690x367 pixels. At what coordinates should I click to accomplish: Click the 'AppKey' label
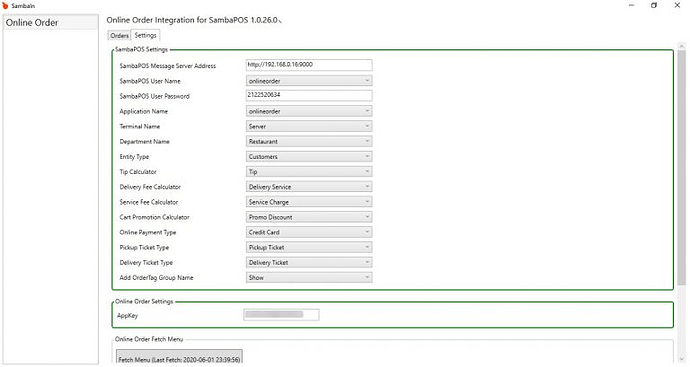coord(127,316)
